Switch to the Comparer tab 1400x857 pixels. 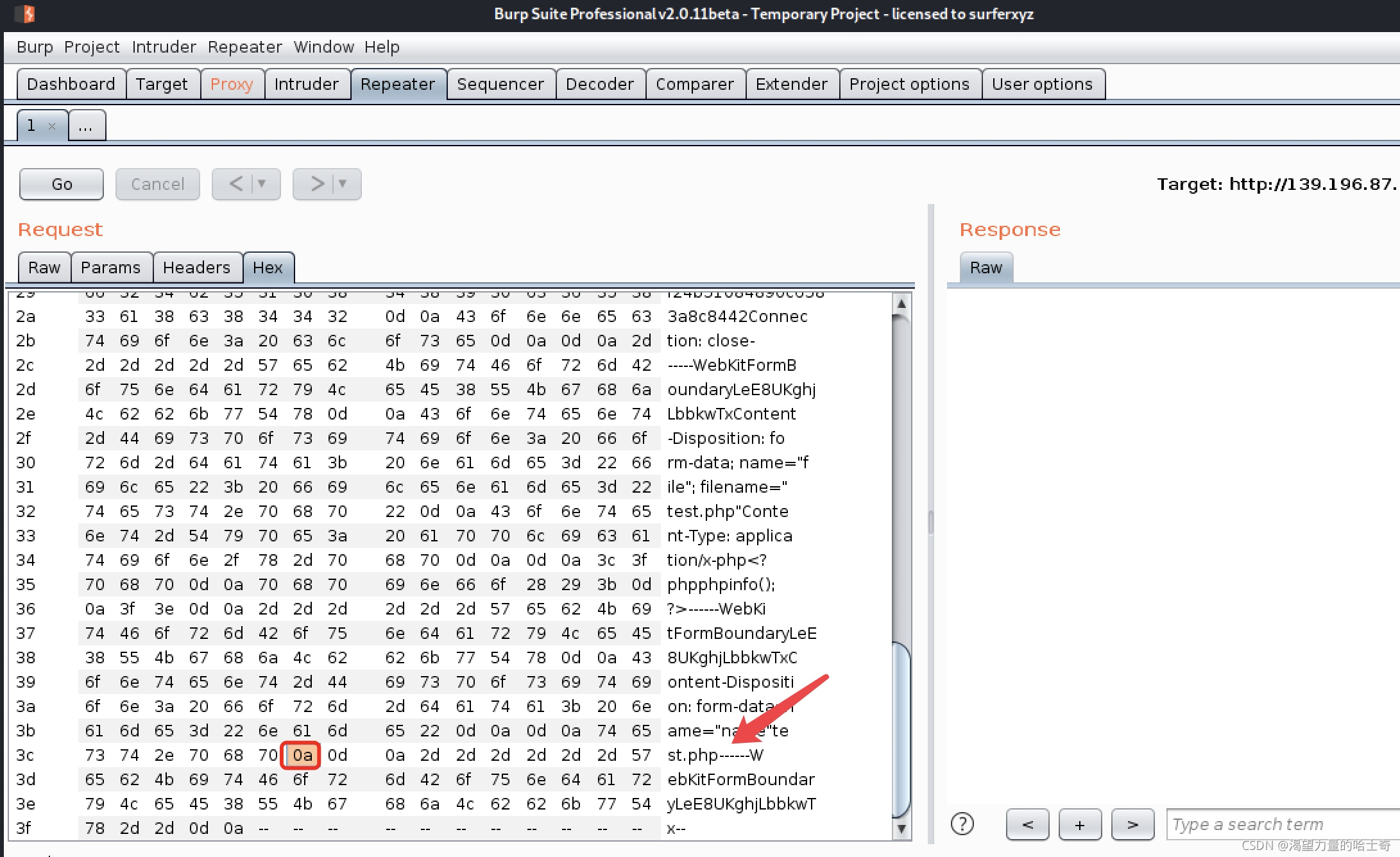[x=695, y=84]
